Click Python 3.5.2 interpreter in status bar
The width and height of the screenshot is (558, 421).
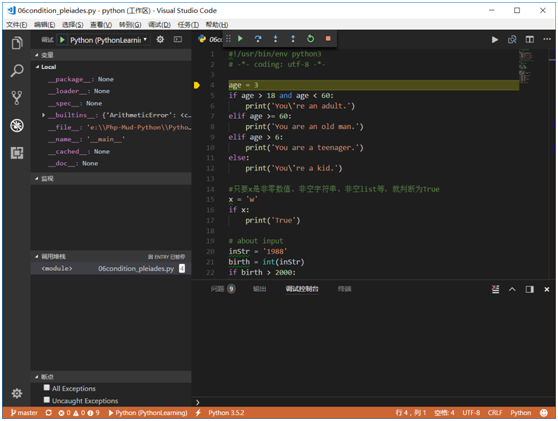(226, 413)
